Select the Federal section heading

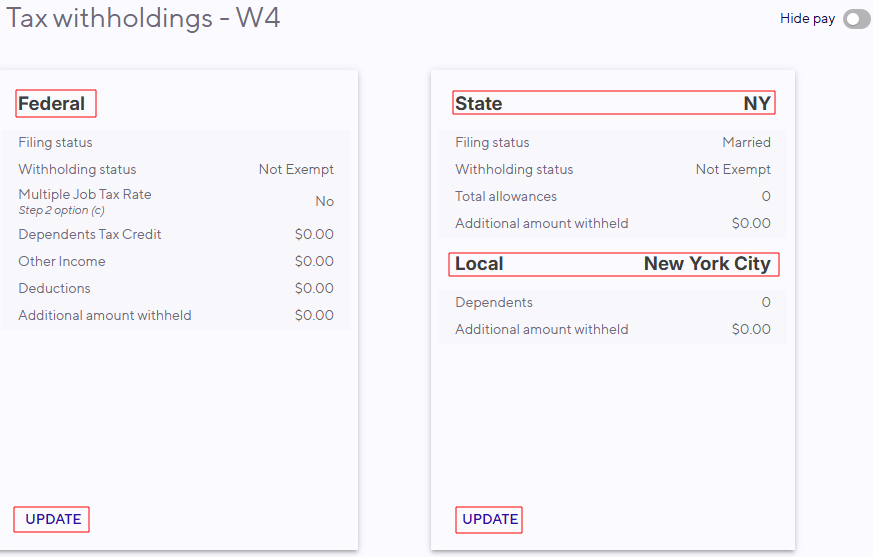(56, 104)
